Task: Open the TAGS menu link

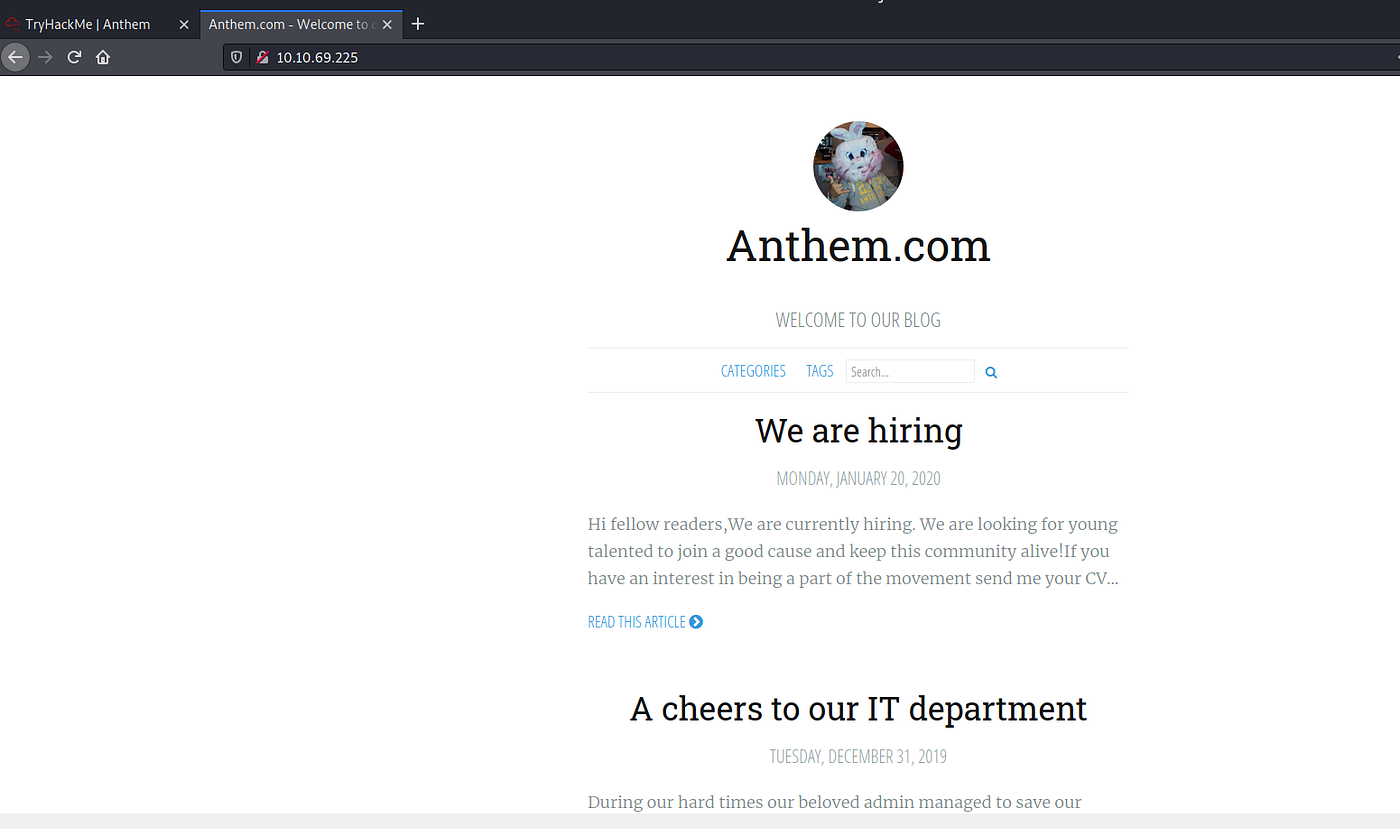Action: pos(820,371)
